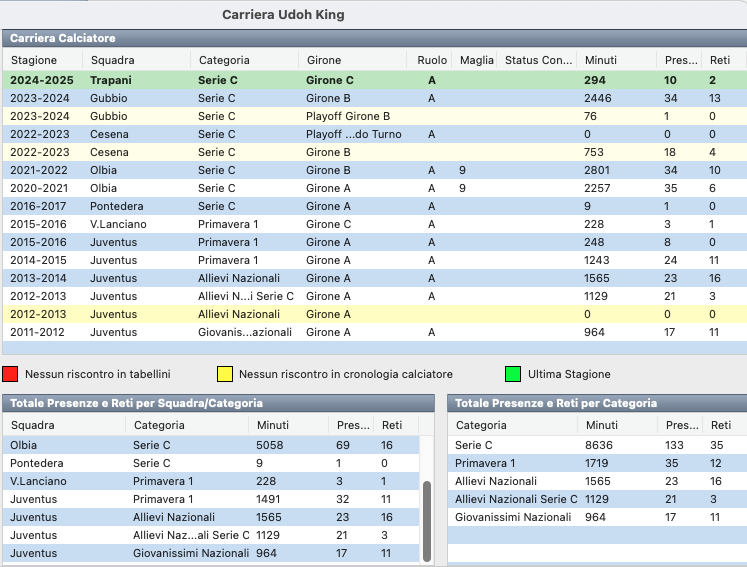Click the green Ultima Stagione swatch
747x567 pixels.
(x=513, y=374)
